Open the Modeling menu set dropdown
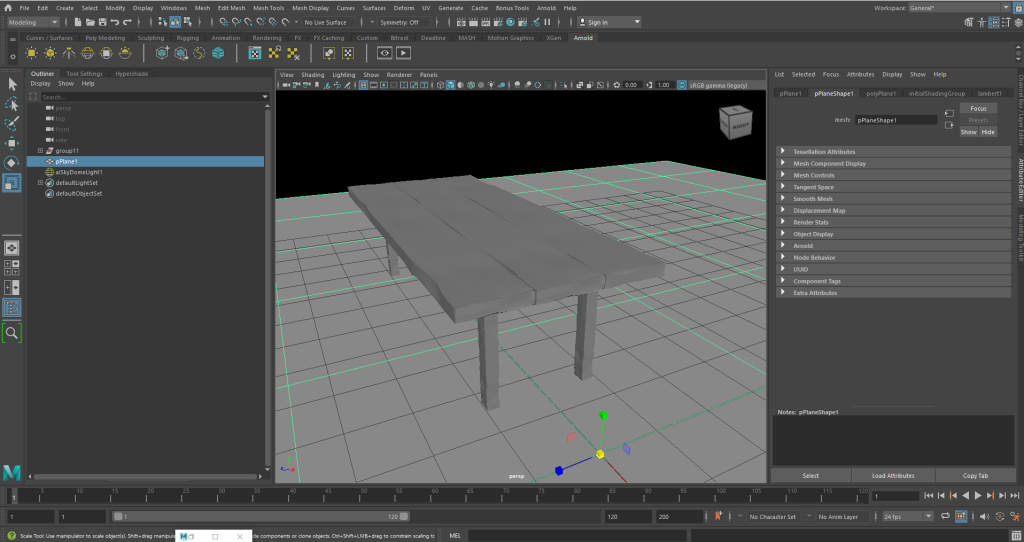1024x542 pixels. point(33,22)
